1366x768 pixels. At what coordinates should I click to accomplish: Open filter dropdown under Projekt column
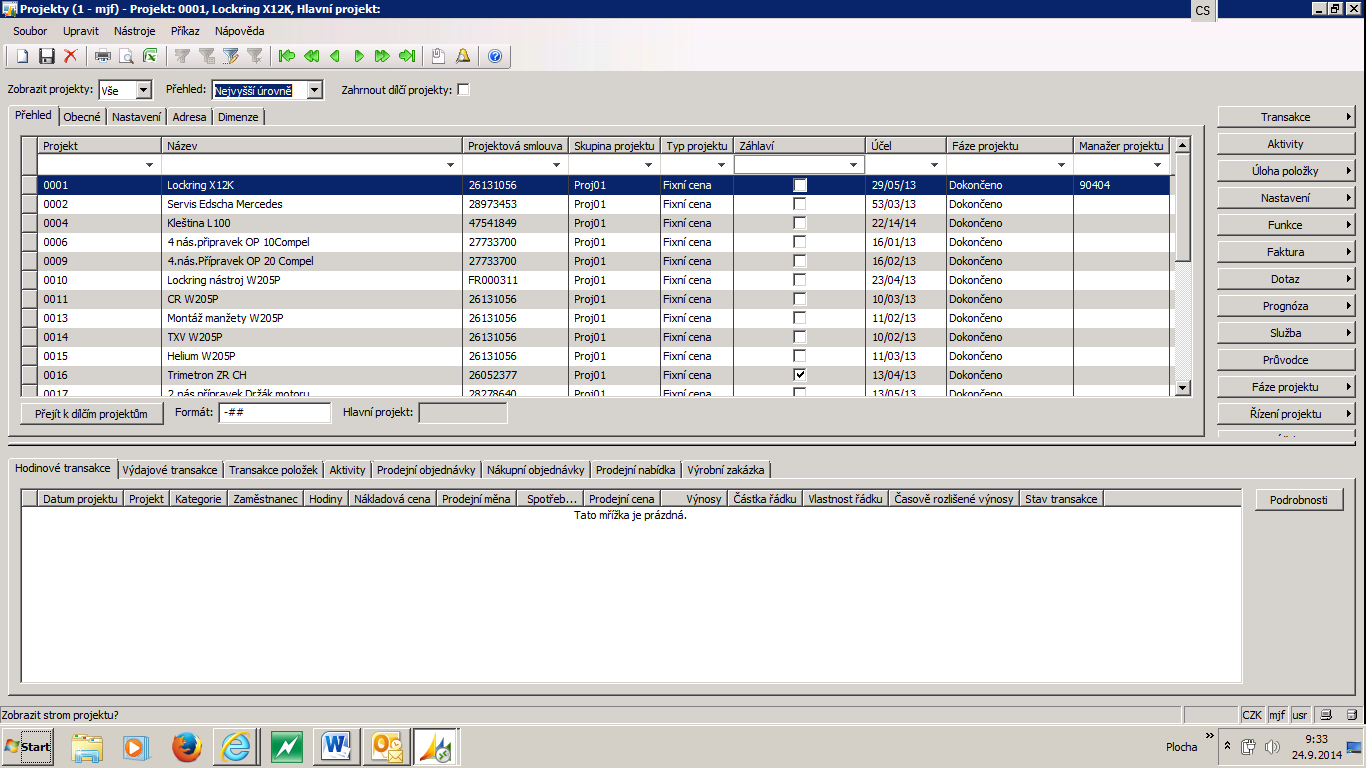pyautogui.click(x=151, y=165)
